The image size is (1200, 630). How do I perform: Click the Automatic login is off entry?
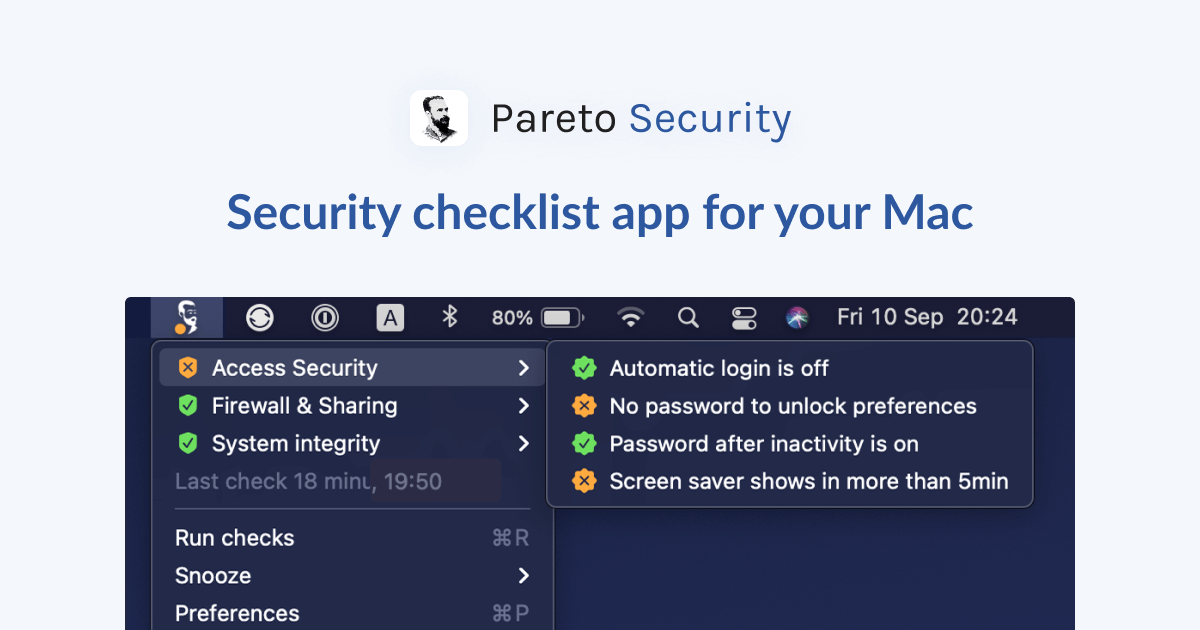(x=719, y=367)
